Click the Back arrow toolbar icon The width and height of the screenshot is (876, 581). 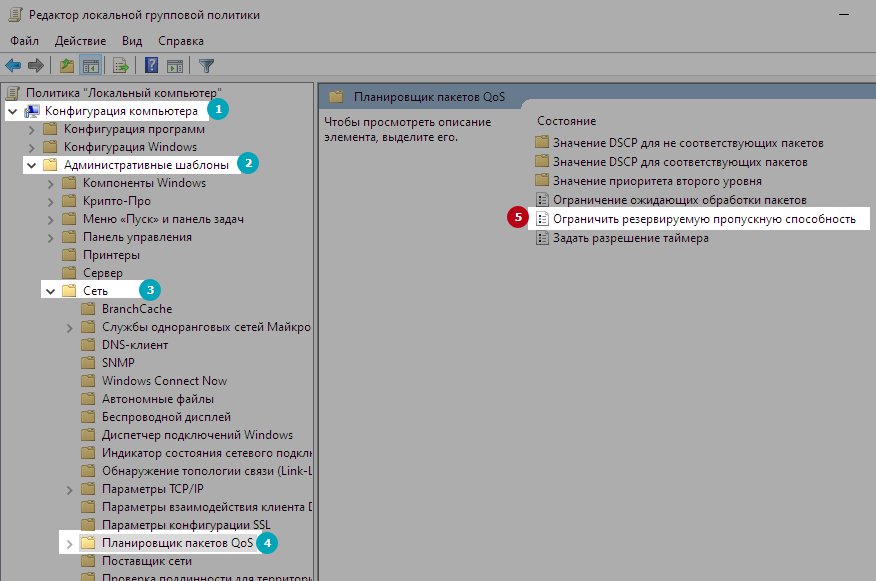click(x=13, y=66)
